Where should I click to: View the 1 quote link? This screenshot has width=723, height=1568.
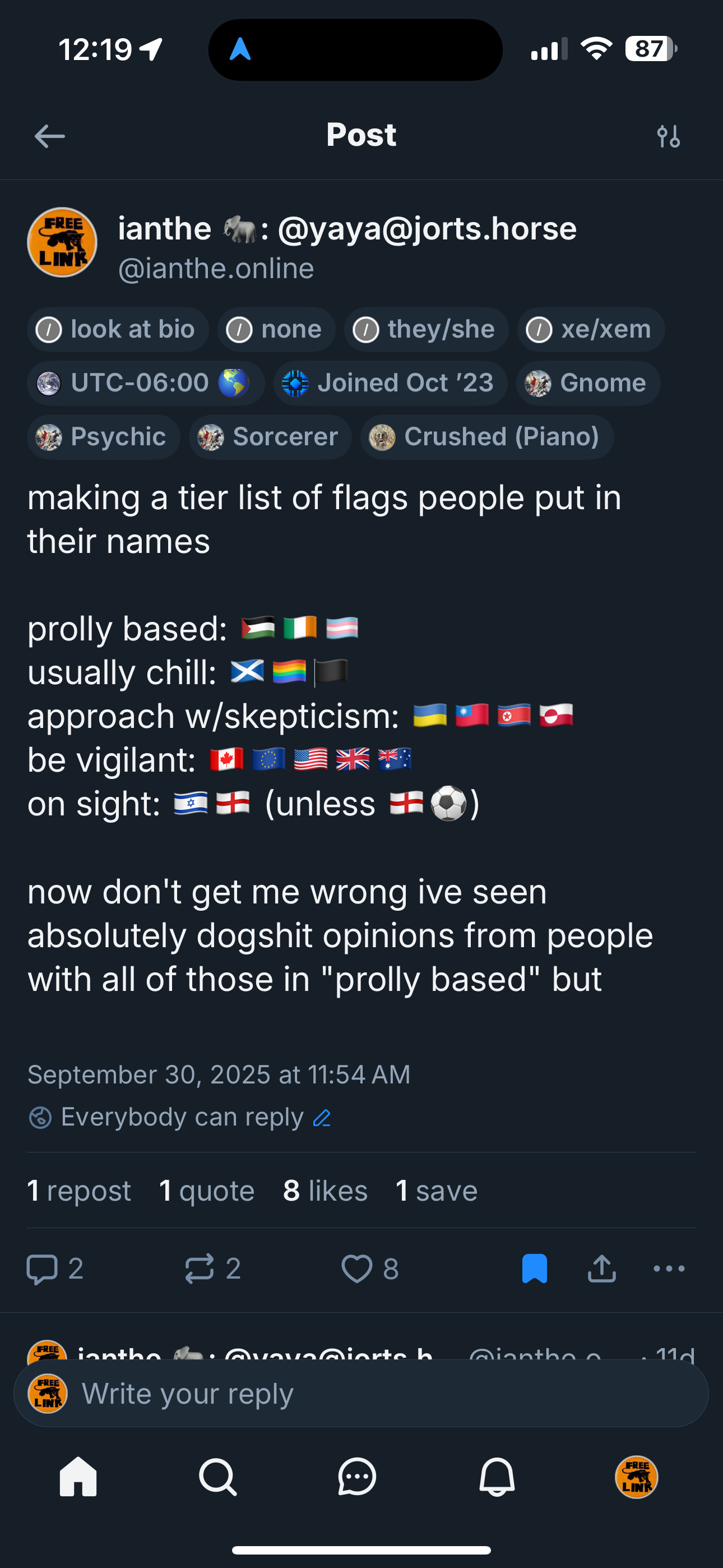pos(206,1191)
